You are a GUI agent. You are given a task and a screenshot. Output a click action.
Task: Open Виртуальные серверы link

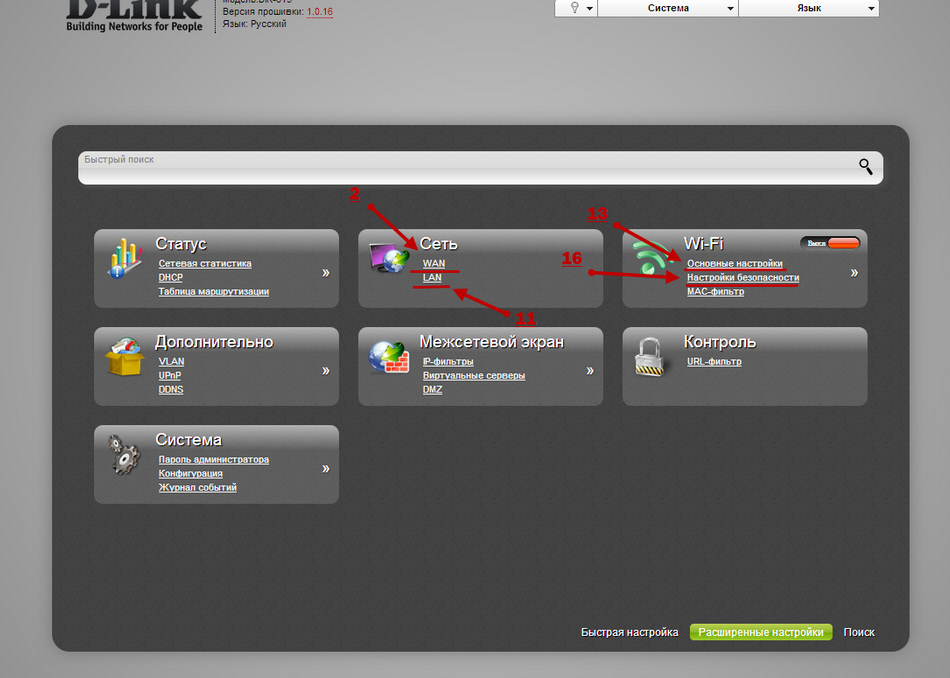[474, 376]
